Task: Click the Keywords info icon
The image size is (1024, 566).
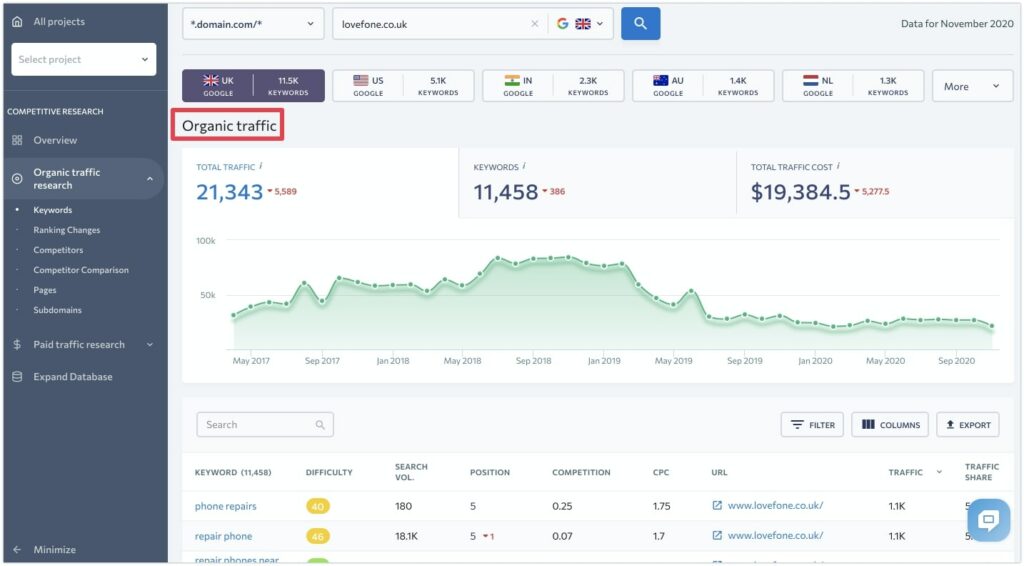Action: [524, 166]
